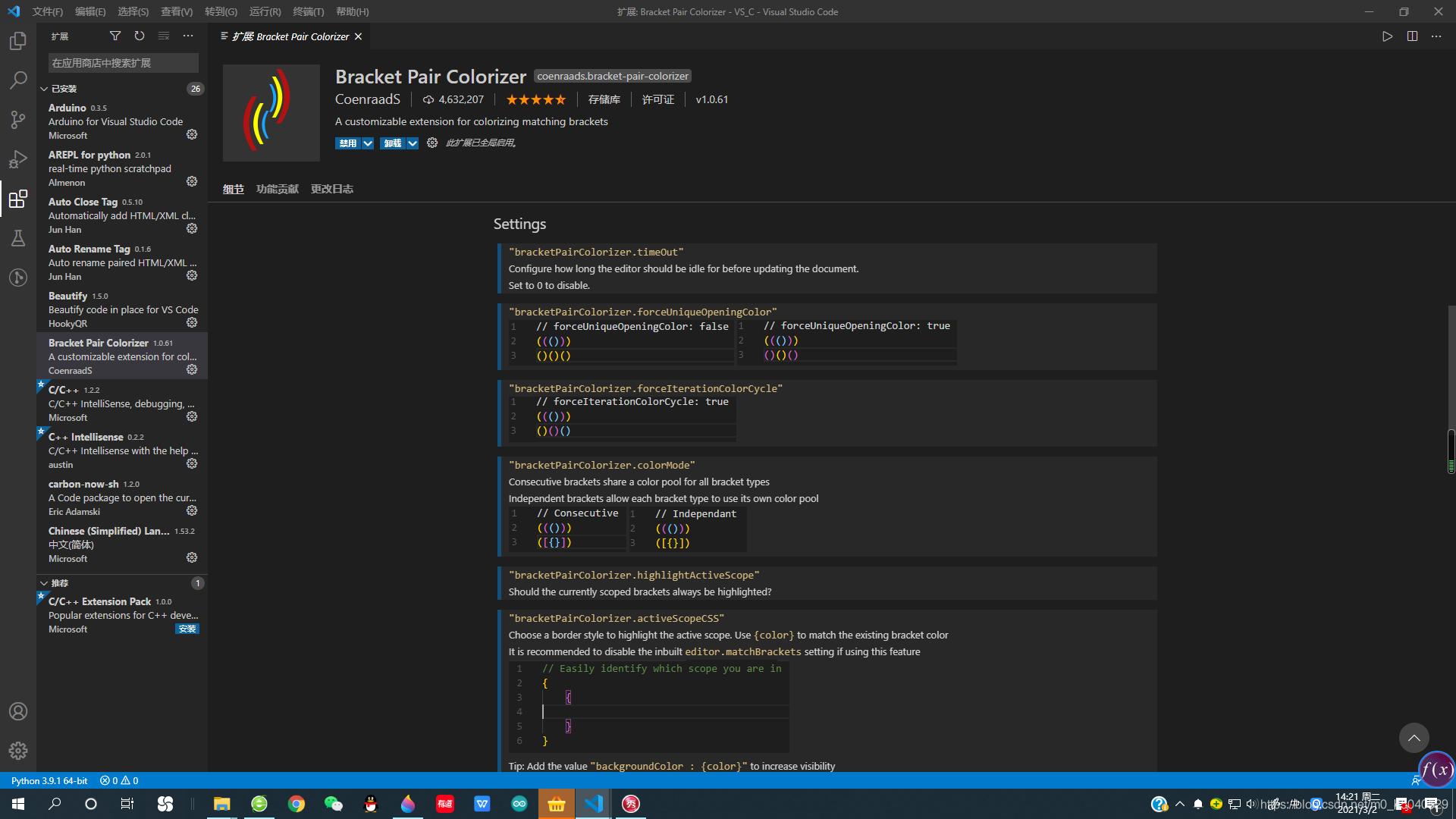The image size is (1456, 819).
Task: Open the View menu
Action: tap(177, 11)
